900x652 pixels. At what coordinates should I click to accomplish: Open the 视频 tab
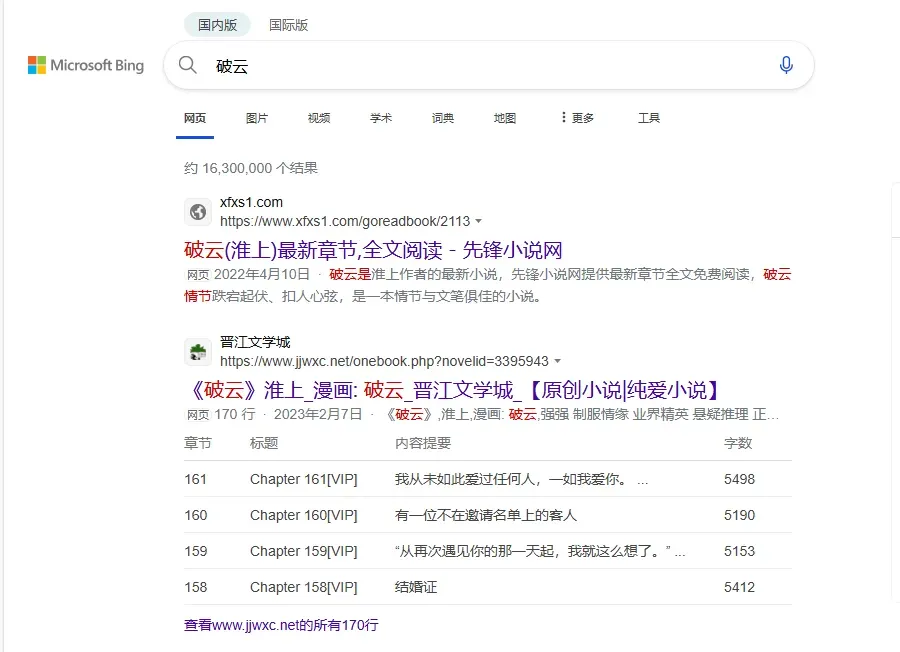pyautogui.click(x=319, y=118)
